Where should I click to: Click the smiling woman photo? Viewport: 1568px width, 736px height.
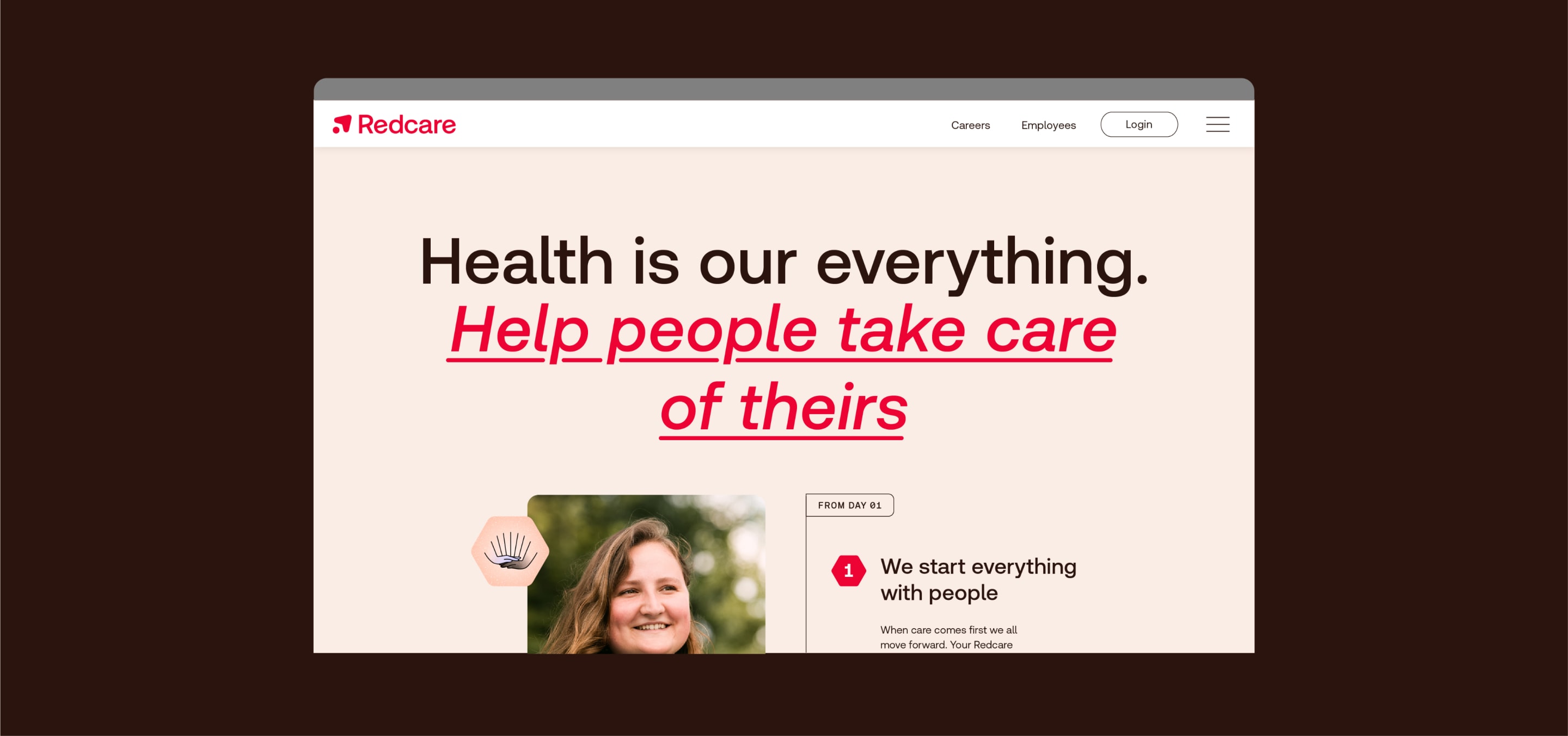(646, 574)
